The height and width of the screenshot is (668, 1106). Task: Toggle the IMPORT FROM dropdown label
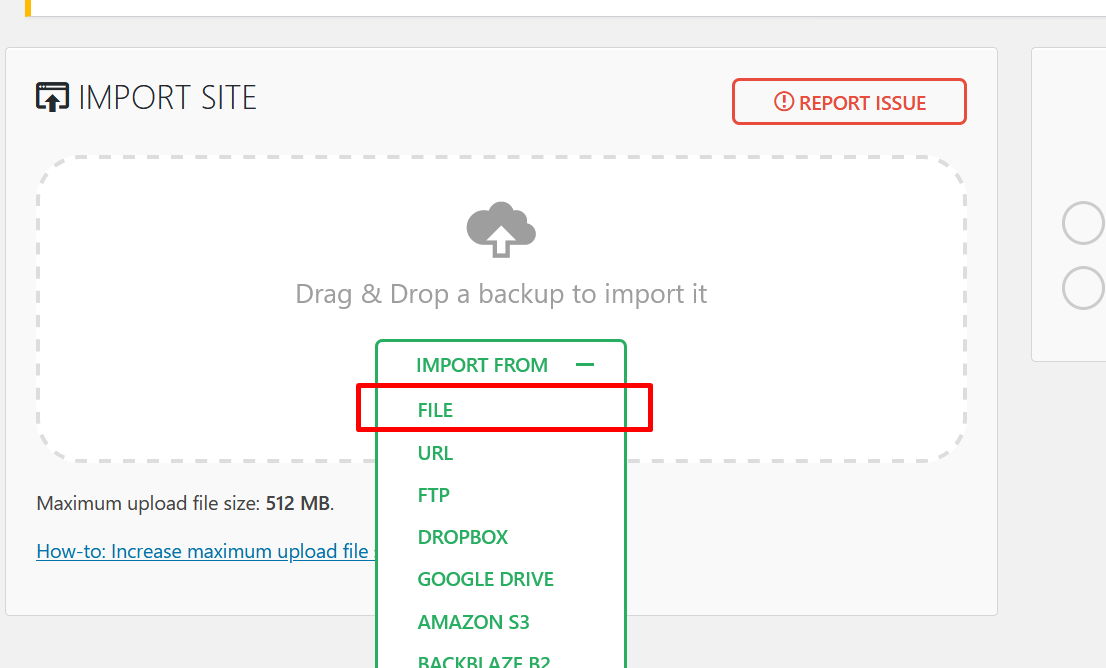pyautogui.click(x=482, y=365)
